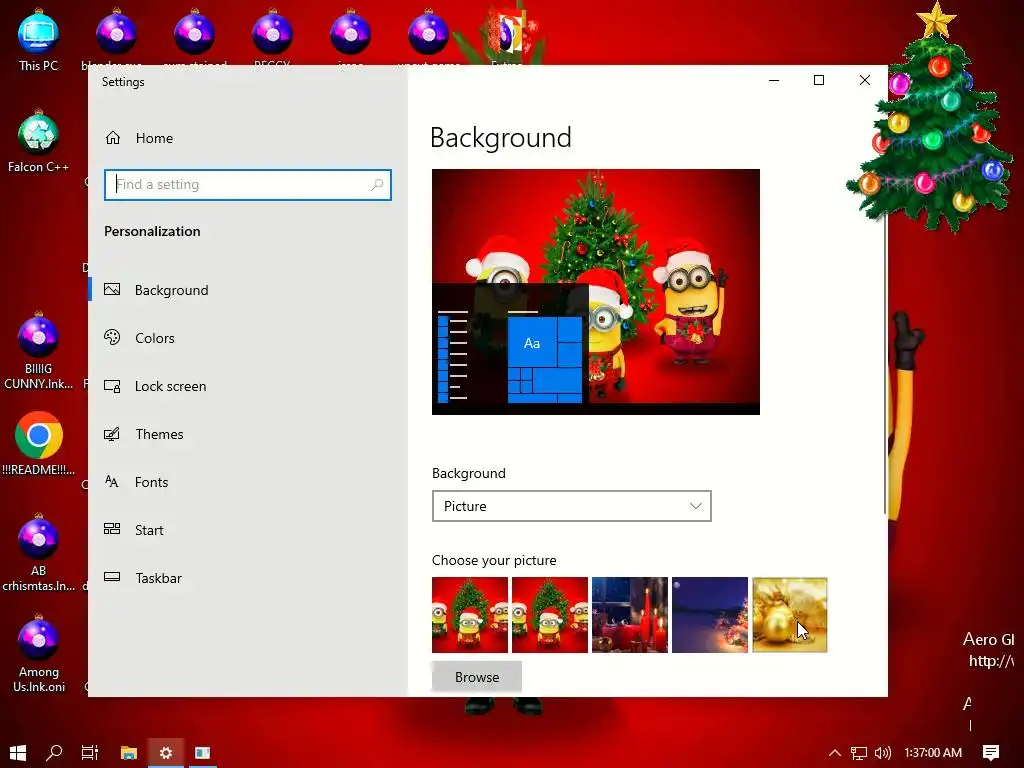Click the Browse button
Screen dimensions: 1024x768
[477, 677]
